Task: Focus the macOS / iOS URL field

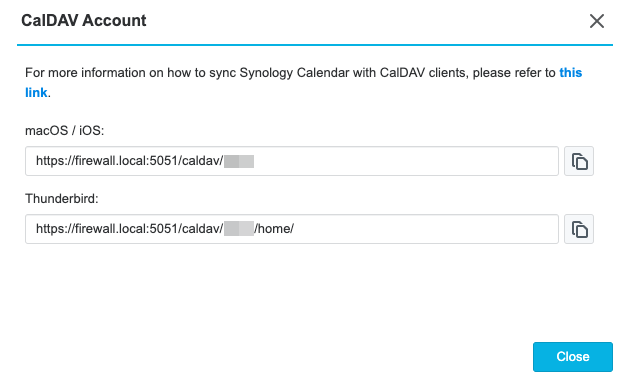Action: 292,161
